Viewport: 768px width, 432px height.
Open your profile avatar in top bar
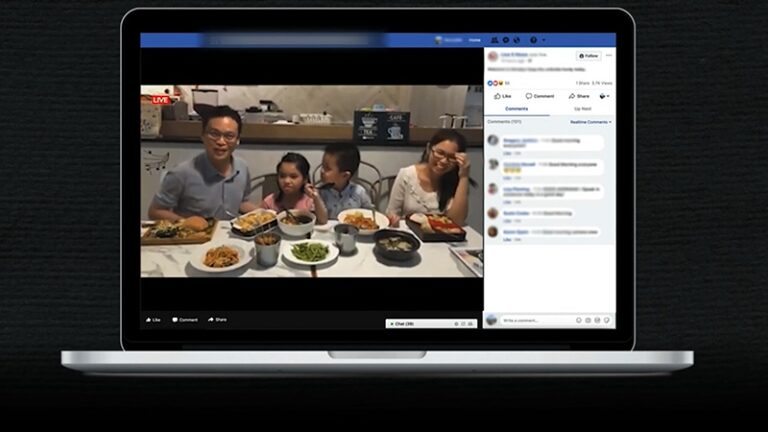(x=438, y=40)
